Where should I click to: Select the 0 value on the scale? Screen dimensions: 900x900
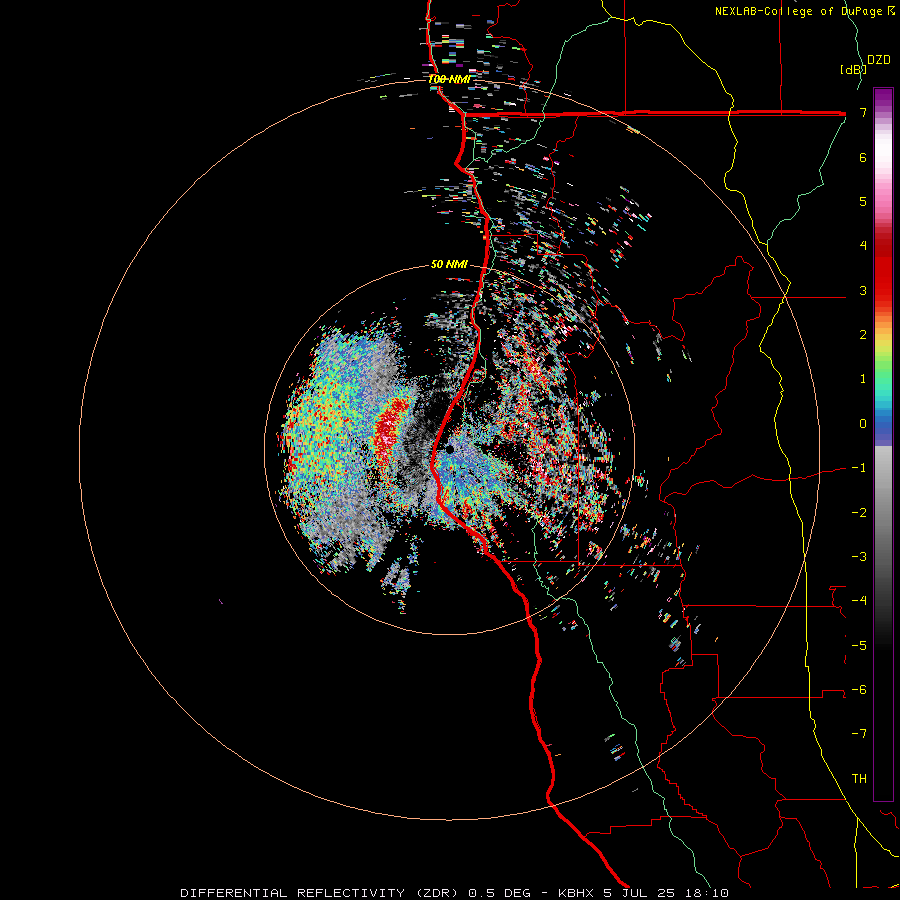863,424
